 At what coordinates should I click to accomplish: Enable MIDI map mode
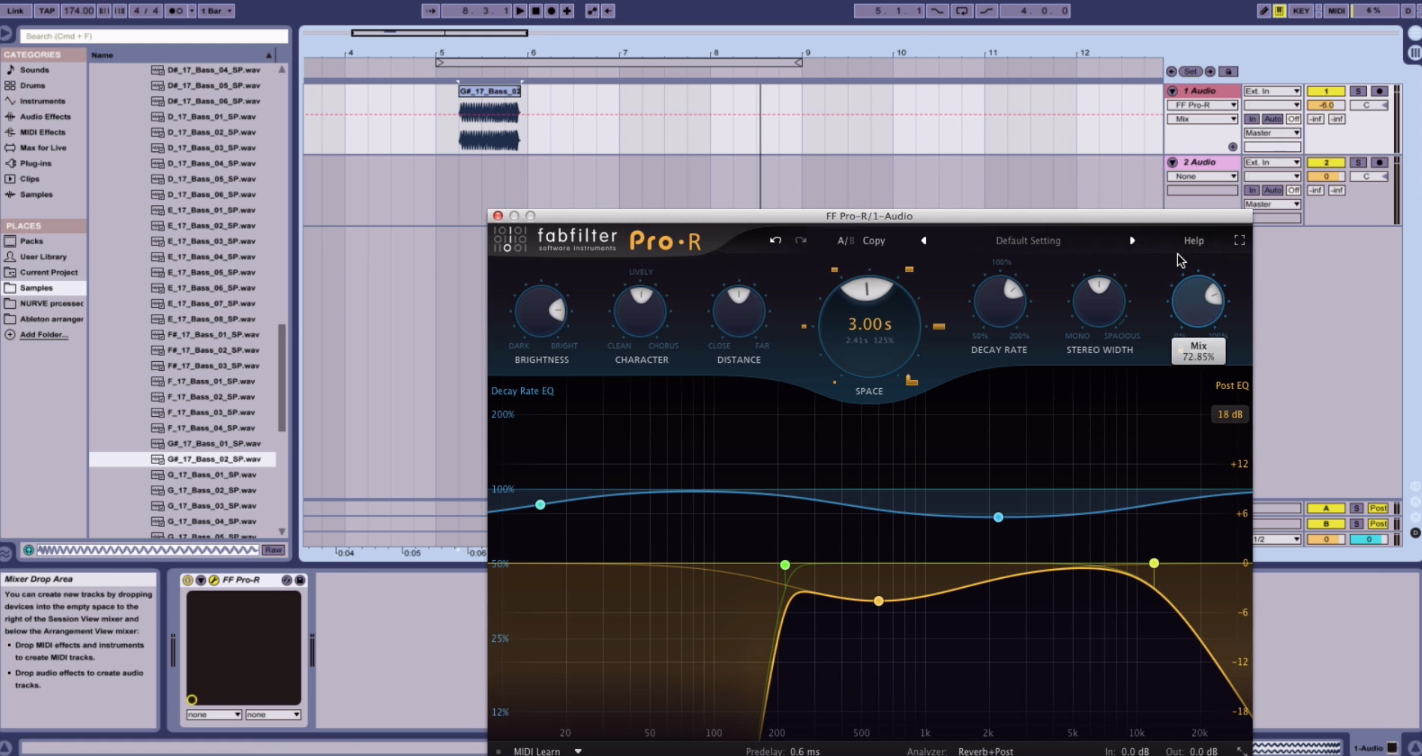1337,11
